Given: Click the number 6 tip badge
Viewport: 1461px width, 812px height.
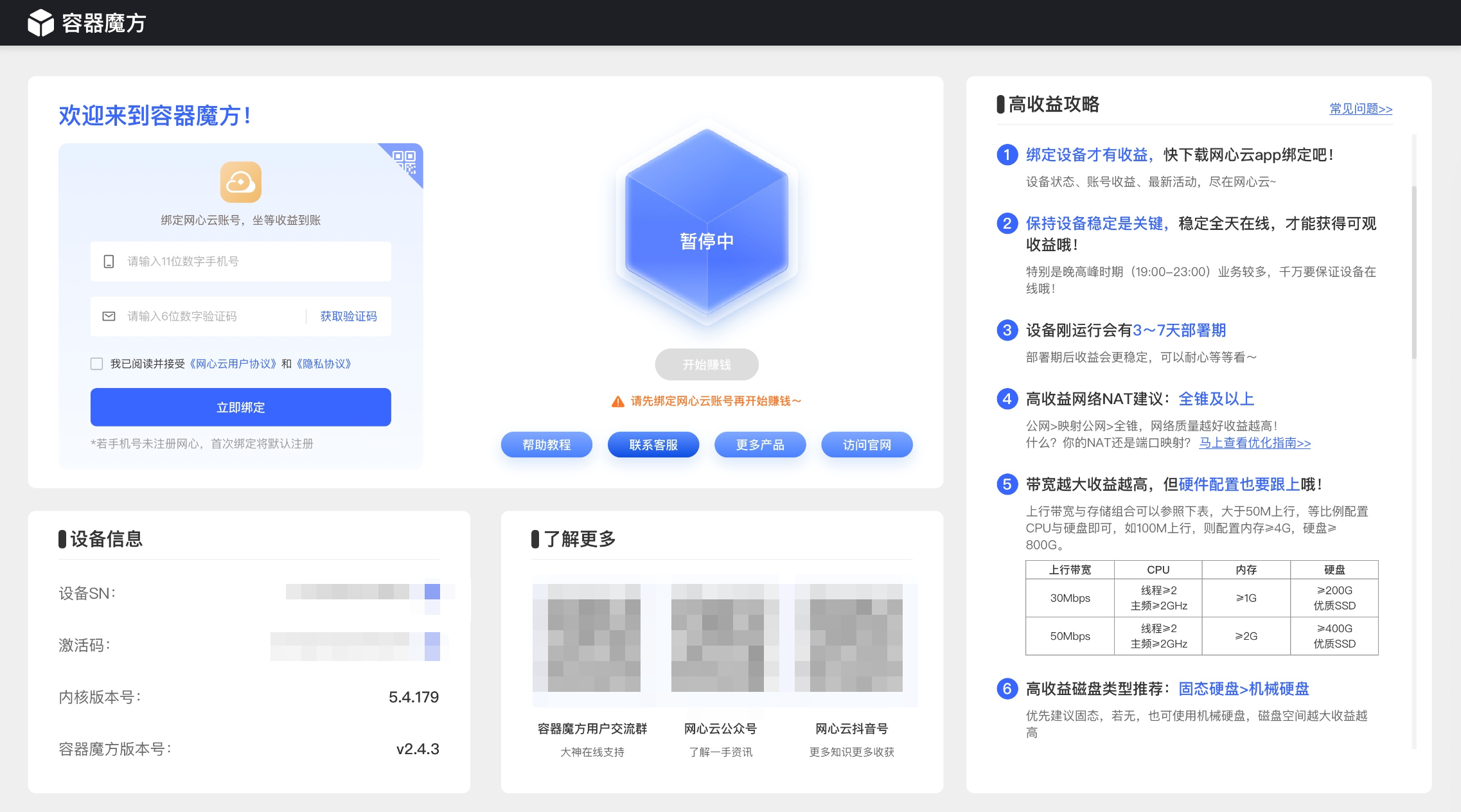Looking at the screenshot, I should point(1007,689).
